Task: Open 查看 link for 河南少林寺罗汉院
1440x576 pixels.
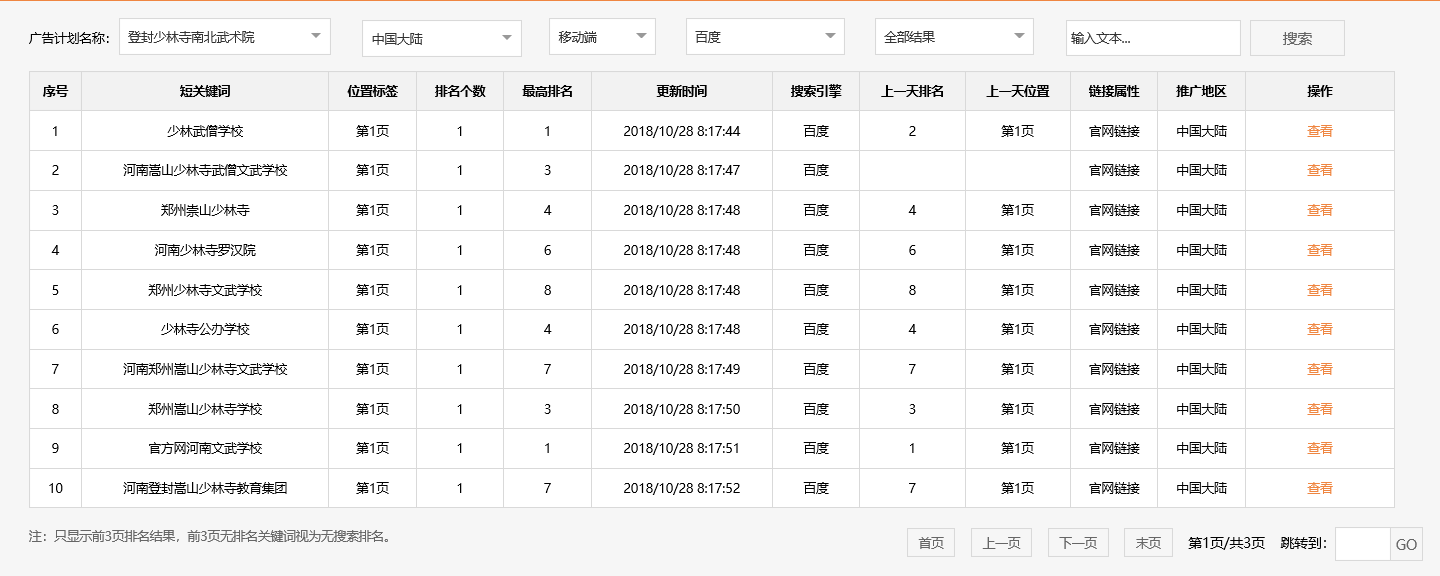Action: [1319, 250]
